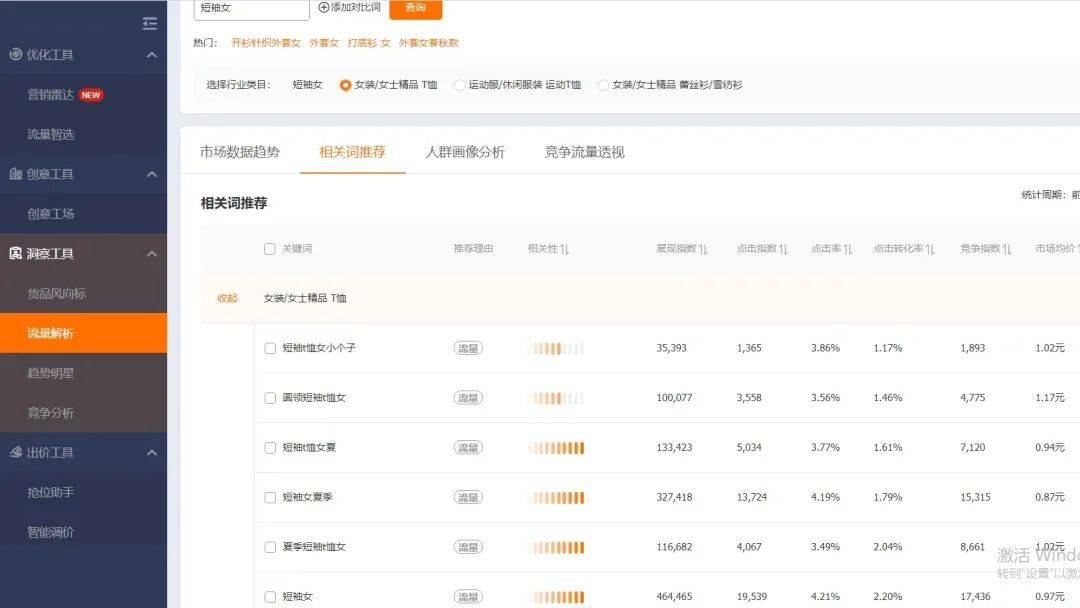The height and width of the screenshot is (608, 1080).
Task: Collapse the 创意工具 sidebar section chevron
Action: 152,174
